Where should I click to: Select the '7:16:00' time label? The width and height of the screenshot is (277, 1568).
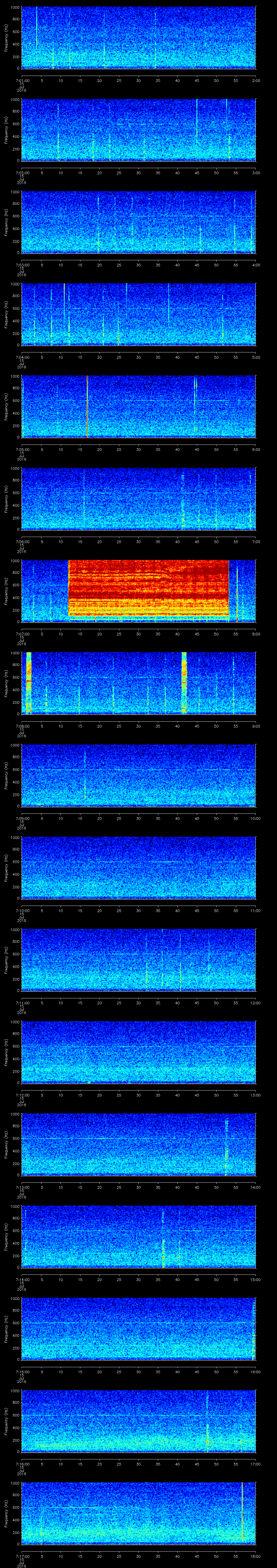[x=22, y=1464]
